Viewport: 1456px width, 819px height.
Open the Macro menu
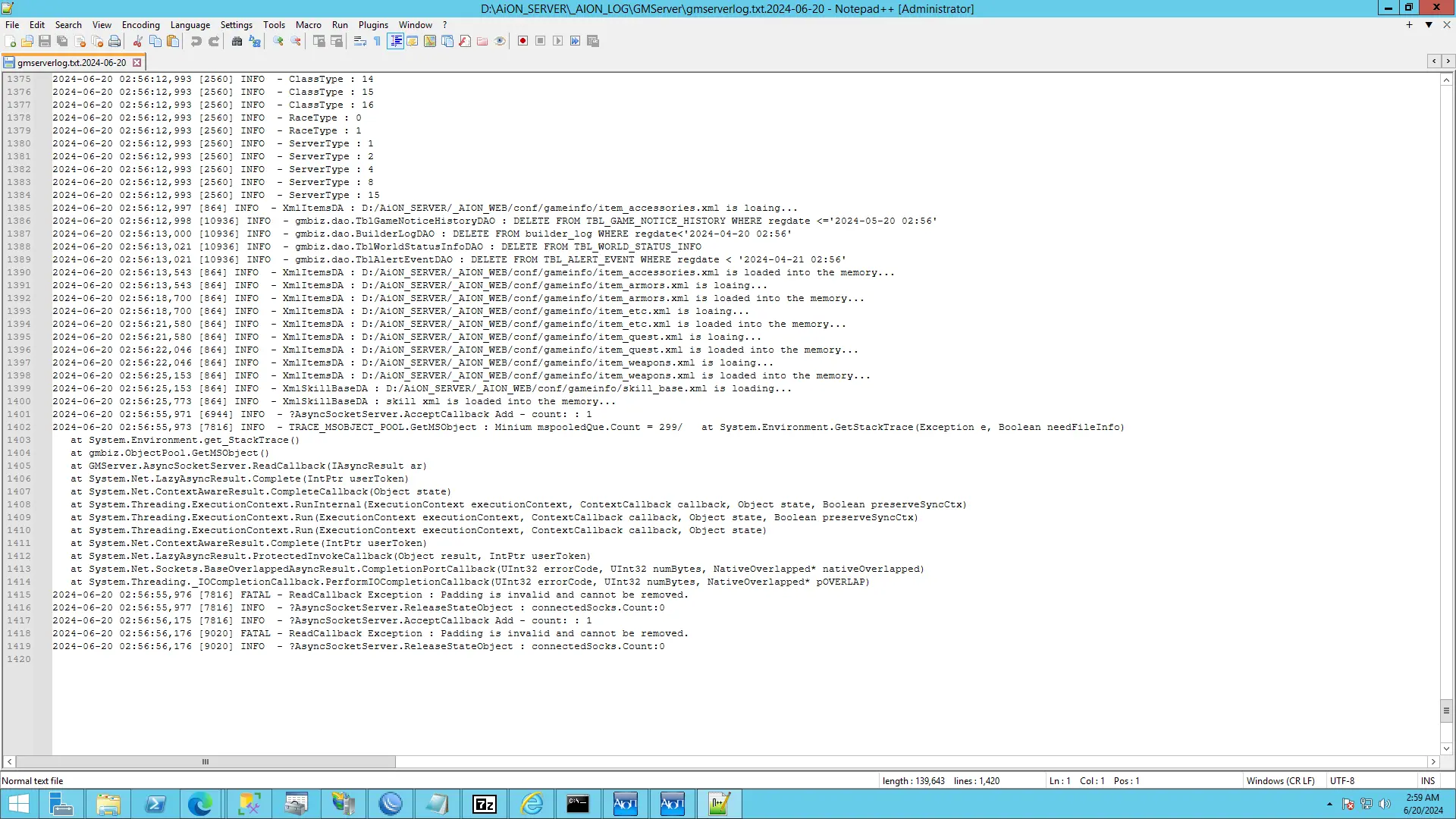(309, 25)
